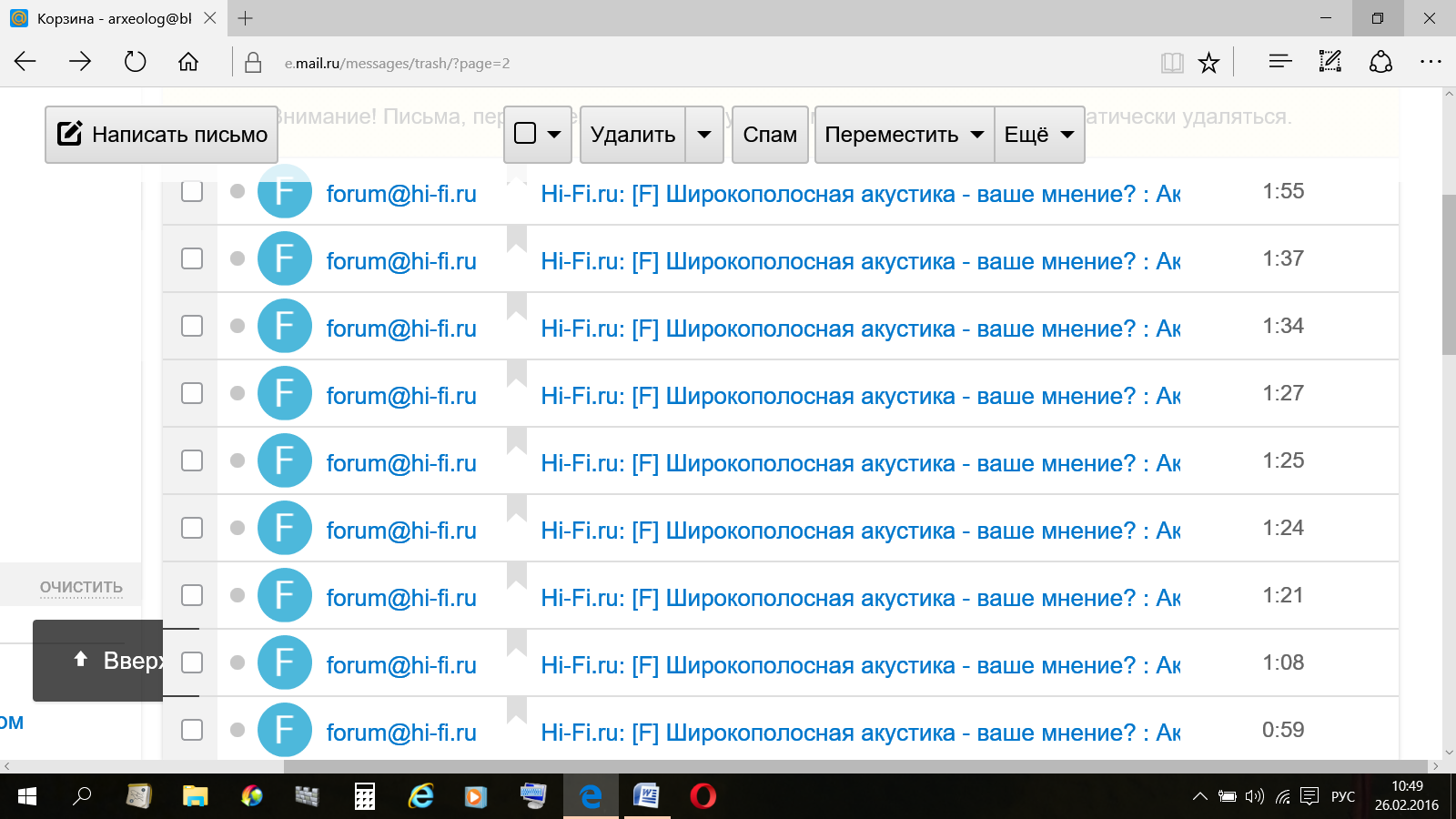The image size is (1456, 819).
Task: Open the Make a Web Note icon
Action: point(1330,62)
